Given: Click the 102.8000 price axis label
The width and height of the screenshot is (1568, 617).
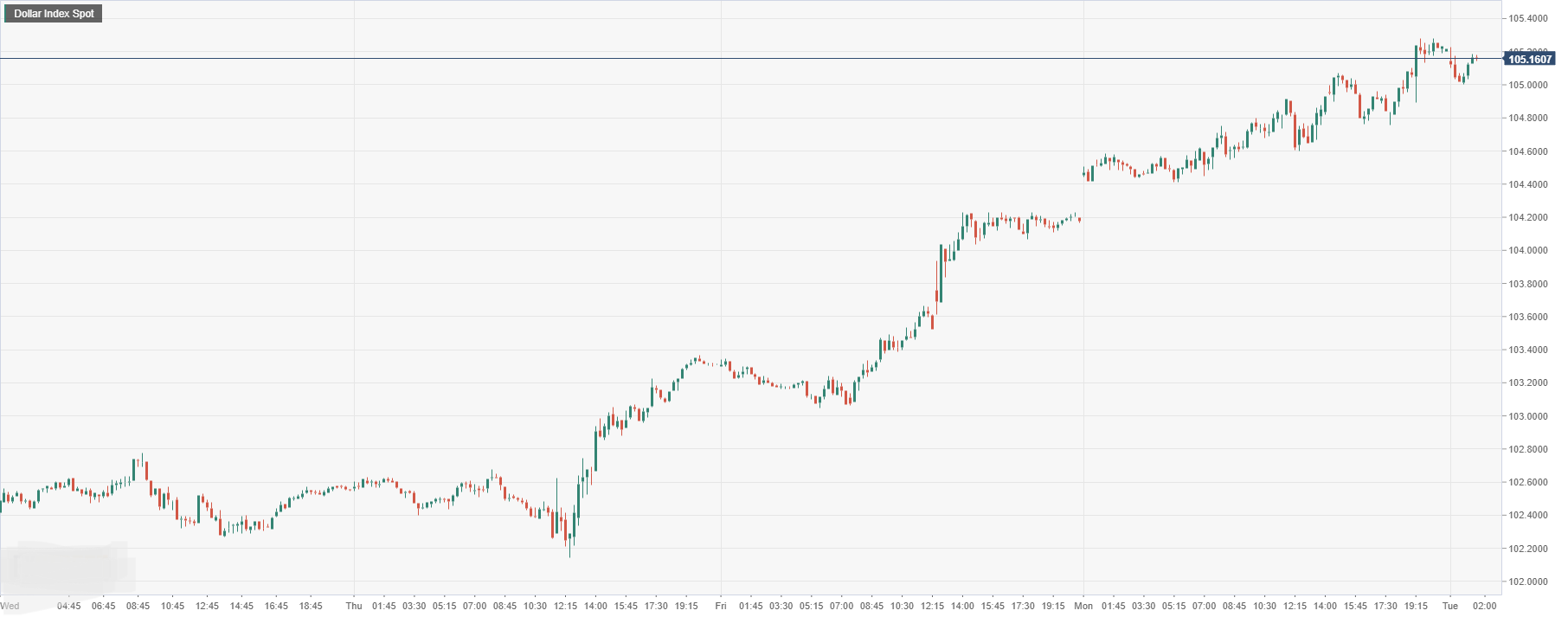Looking at the screenshot, I should point(1528,450).
